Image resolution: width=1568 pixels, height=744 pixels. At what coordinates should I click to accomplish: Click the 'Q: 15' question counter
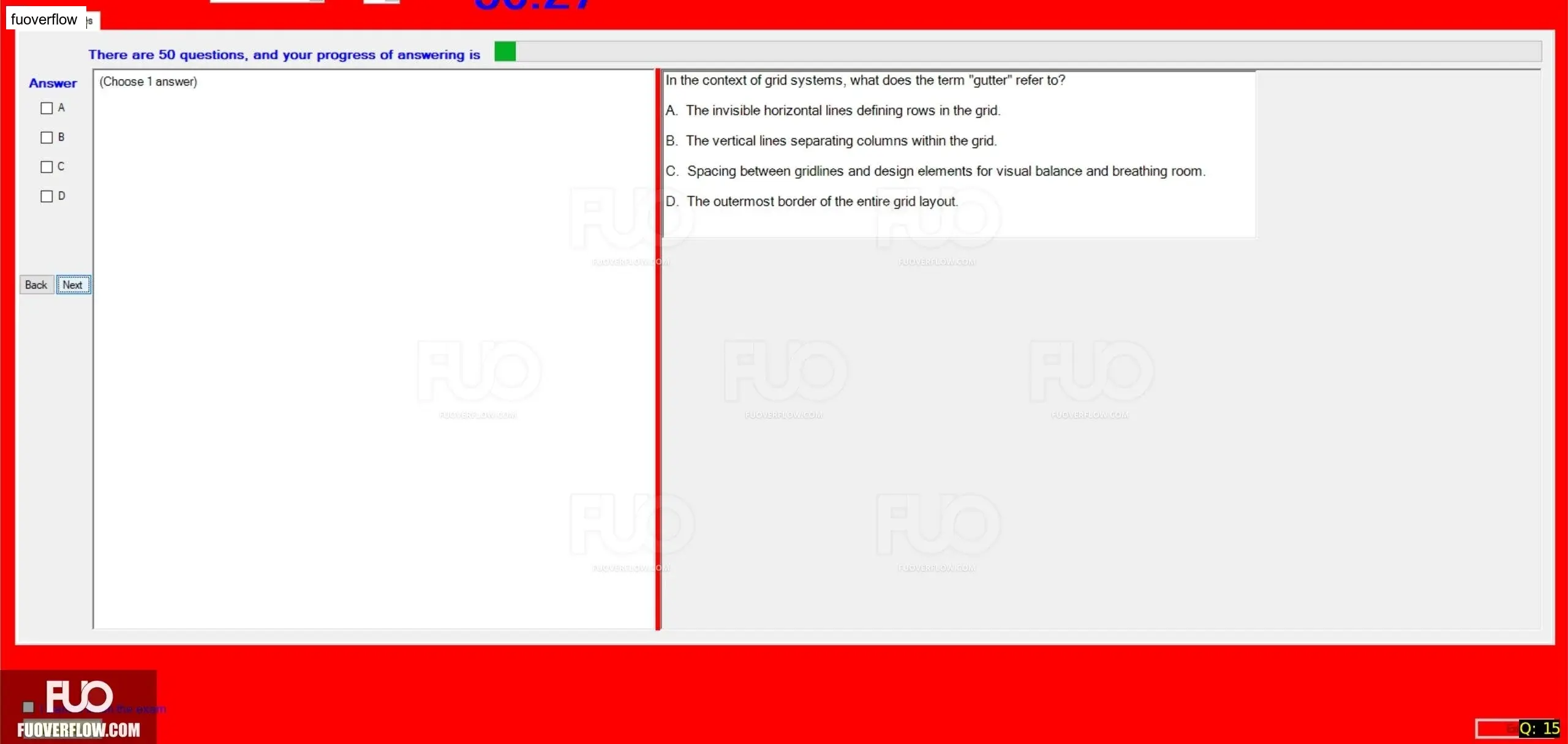pos(1539,729)
